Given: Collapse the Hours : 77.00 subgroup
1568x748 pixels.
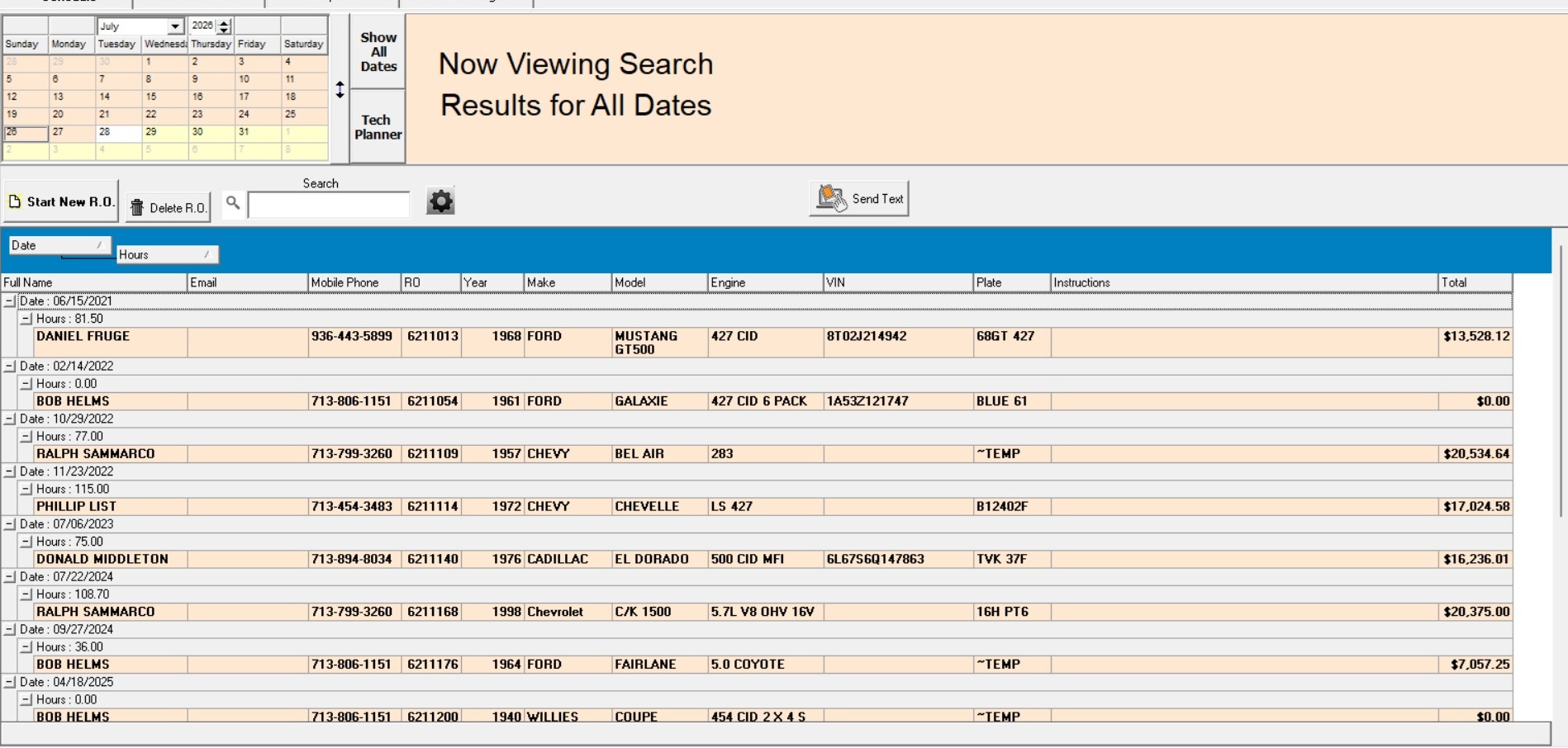Looking at the screenshot, I should tap(26, 436).
